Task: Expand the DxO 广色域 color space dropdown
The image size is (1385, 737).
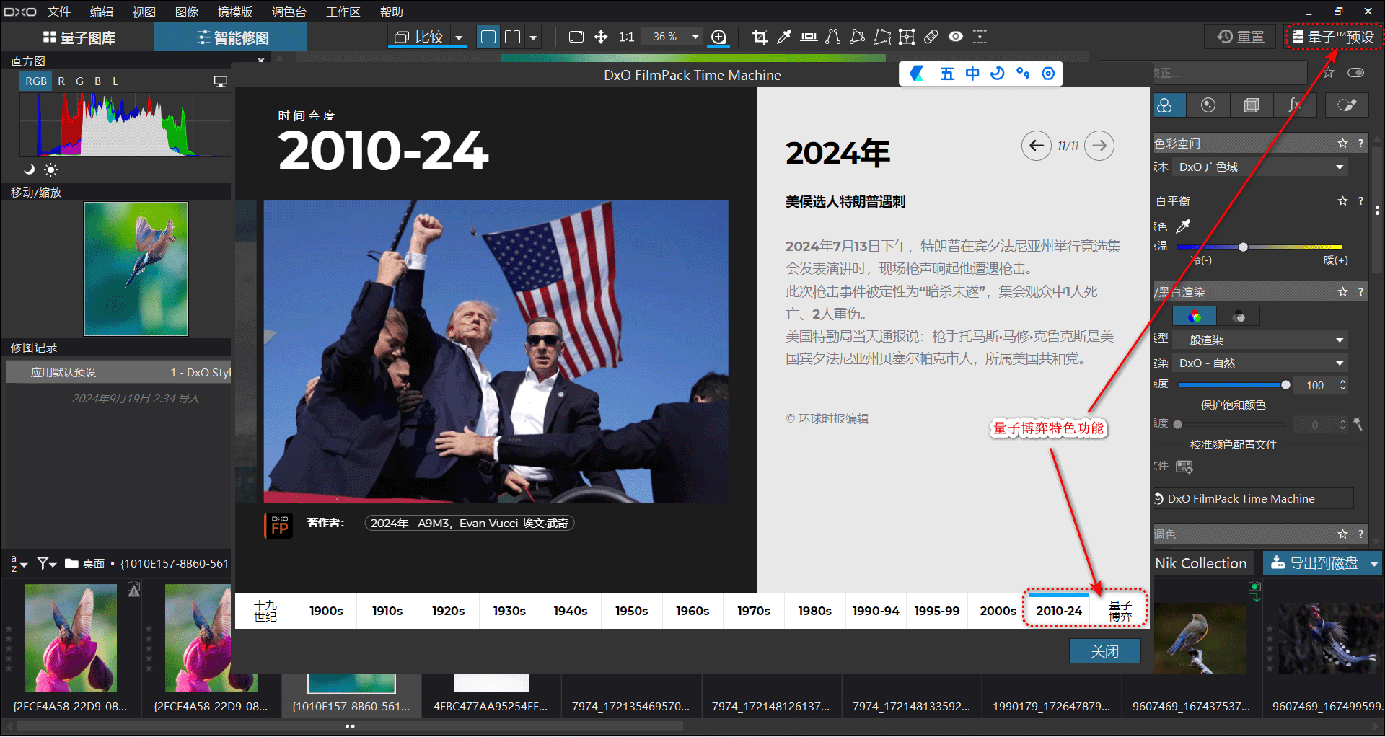Action: pos(1340,167)
